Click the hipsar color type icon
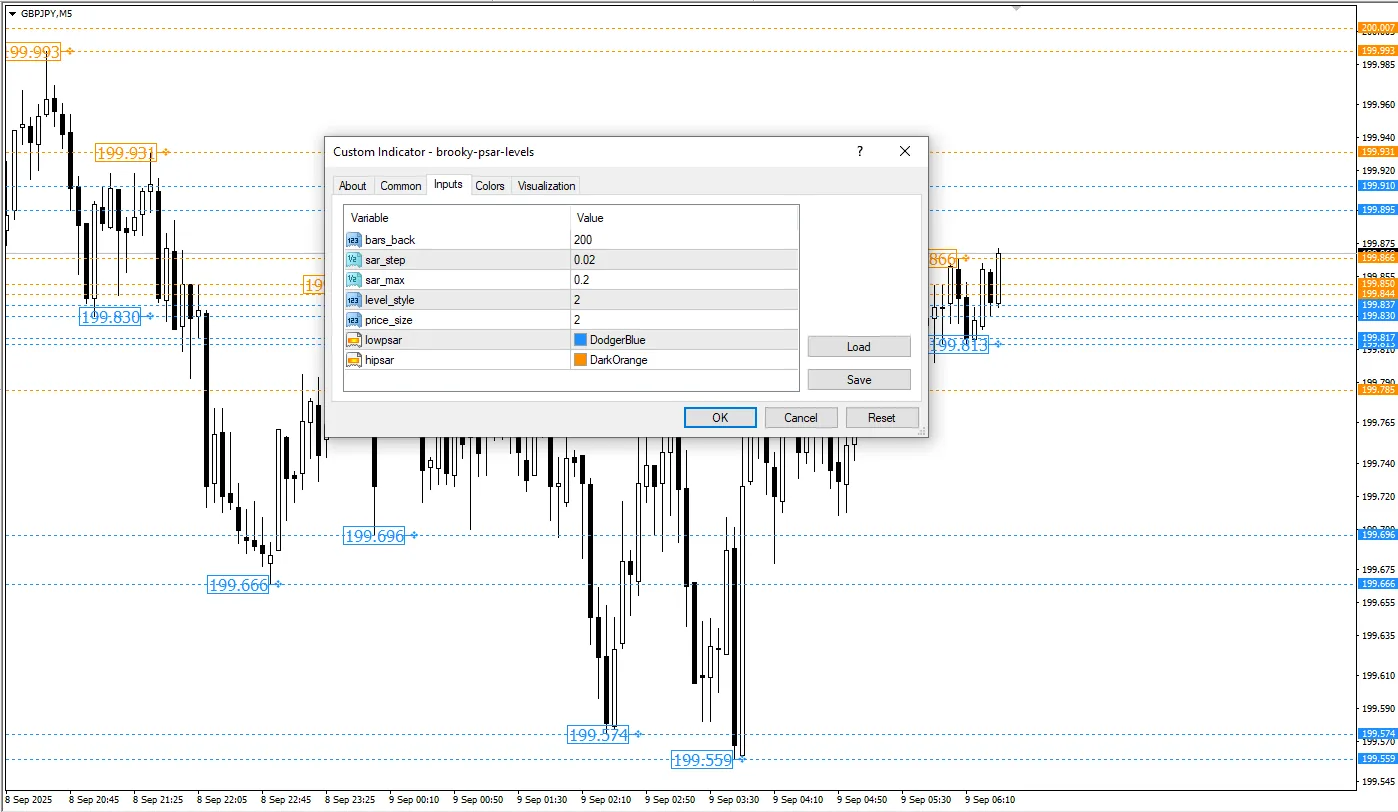The image size is (1398, 812). pyautogui.click(x=354, y=360)
